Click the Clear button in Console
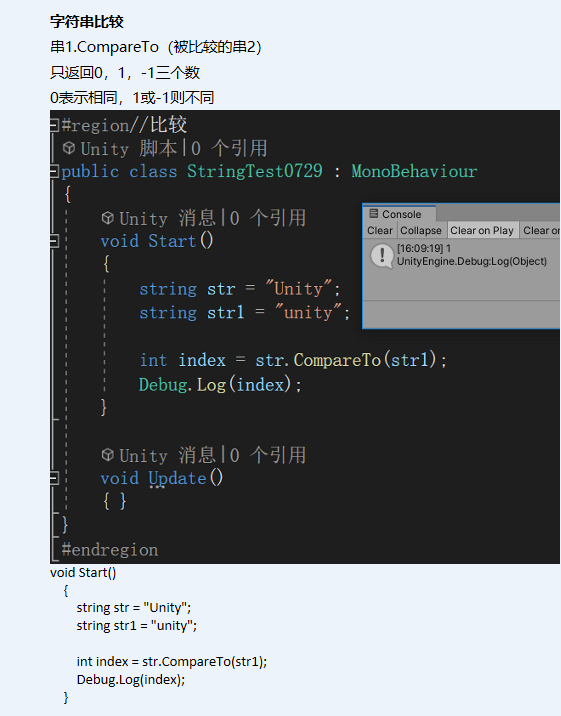The width and height of the screenshot is (561, 716). pos(380,231)
